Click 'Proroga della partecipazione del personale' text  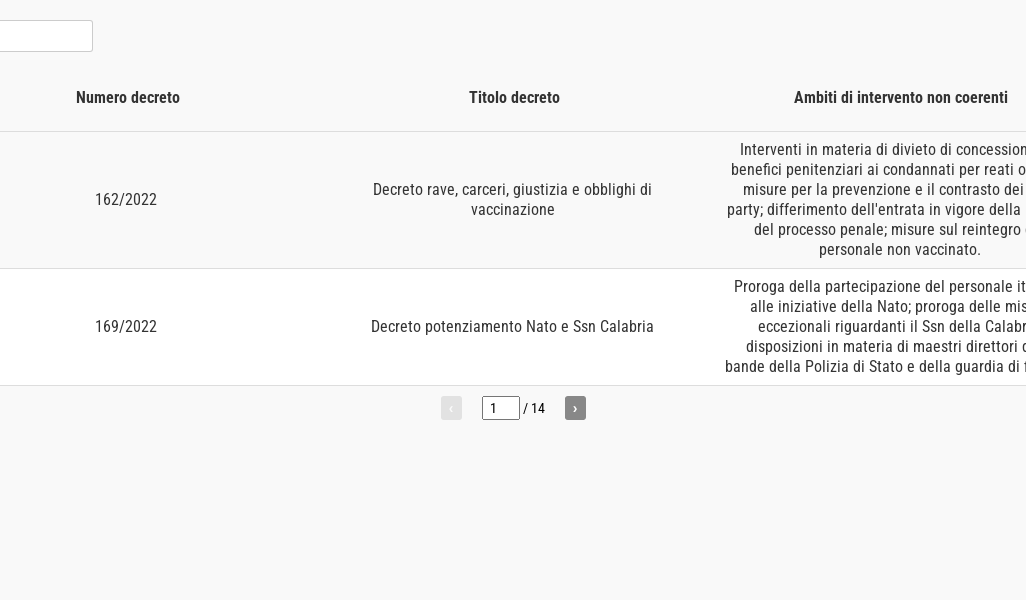point(880,287)
